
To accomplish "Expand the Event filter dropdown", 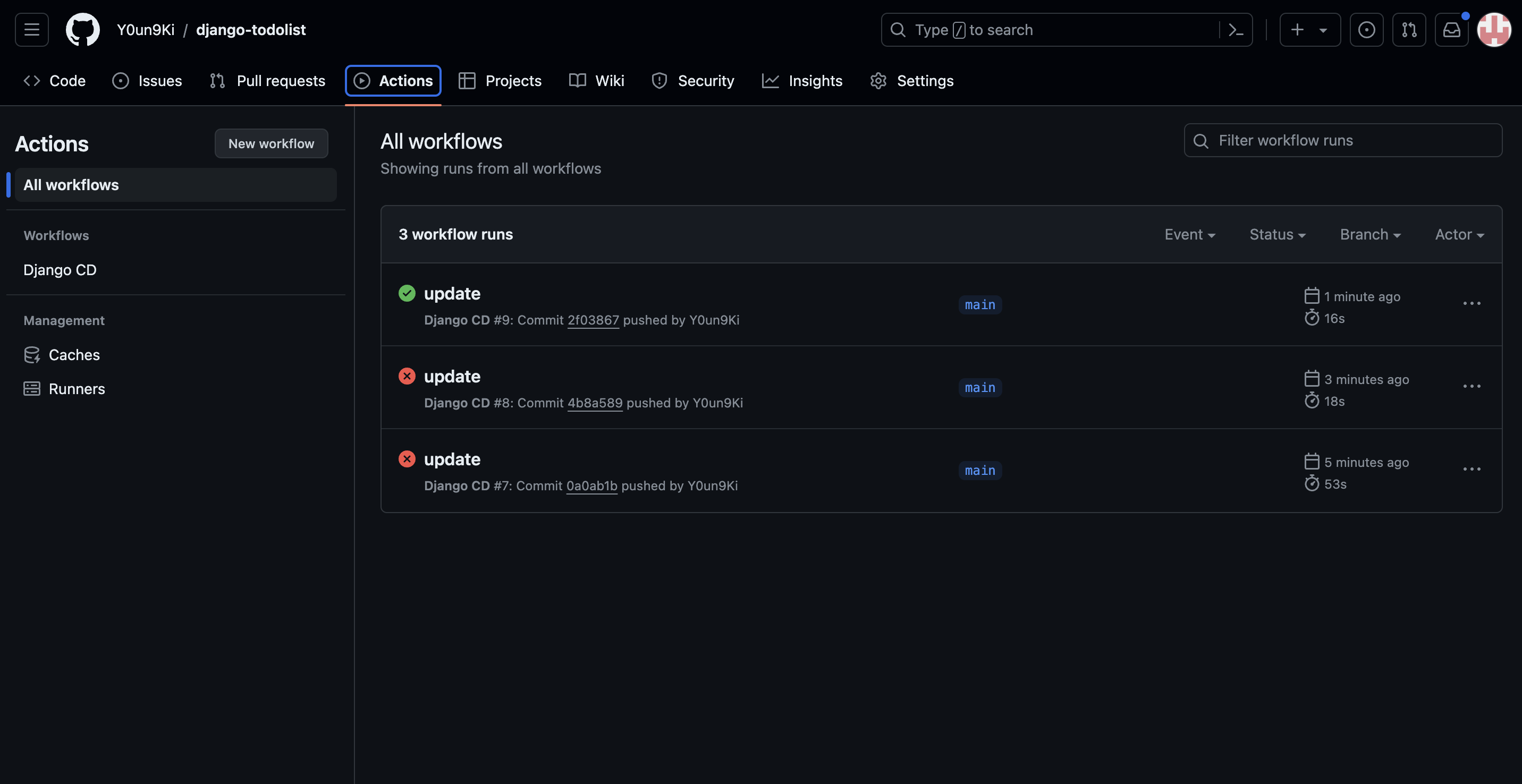I will (x=1190, y=234).
